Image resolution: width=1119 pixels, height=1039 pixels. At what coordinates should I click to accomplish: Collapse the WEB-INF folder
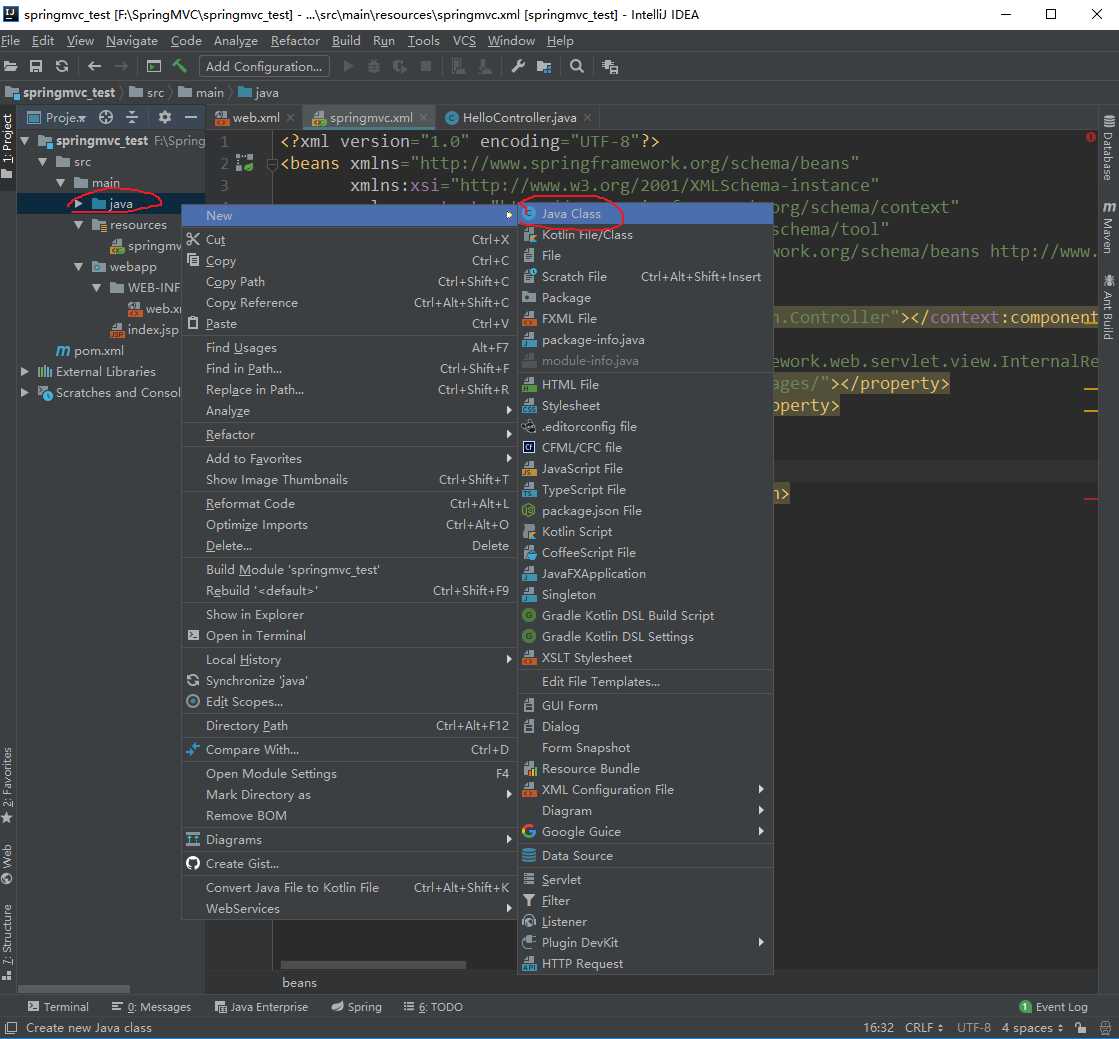96,288
